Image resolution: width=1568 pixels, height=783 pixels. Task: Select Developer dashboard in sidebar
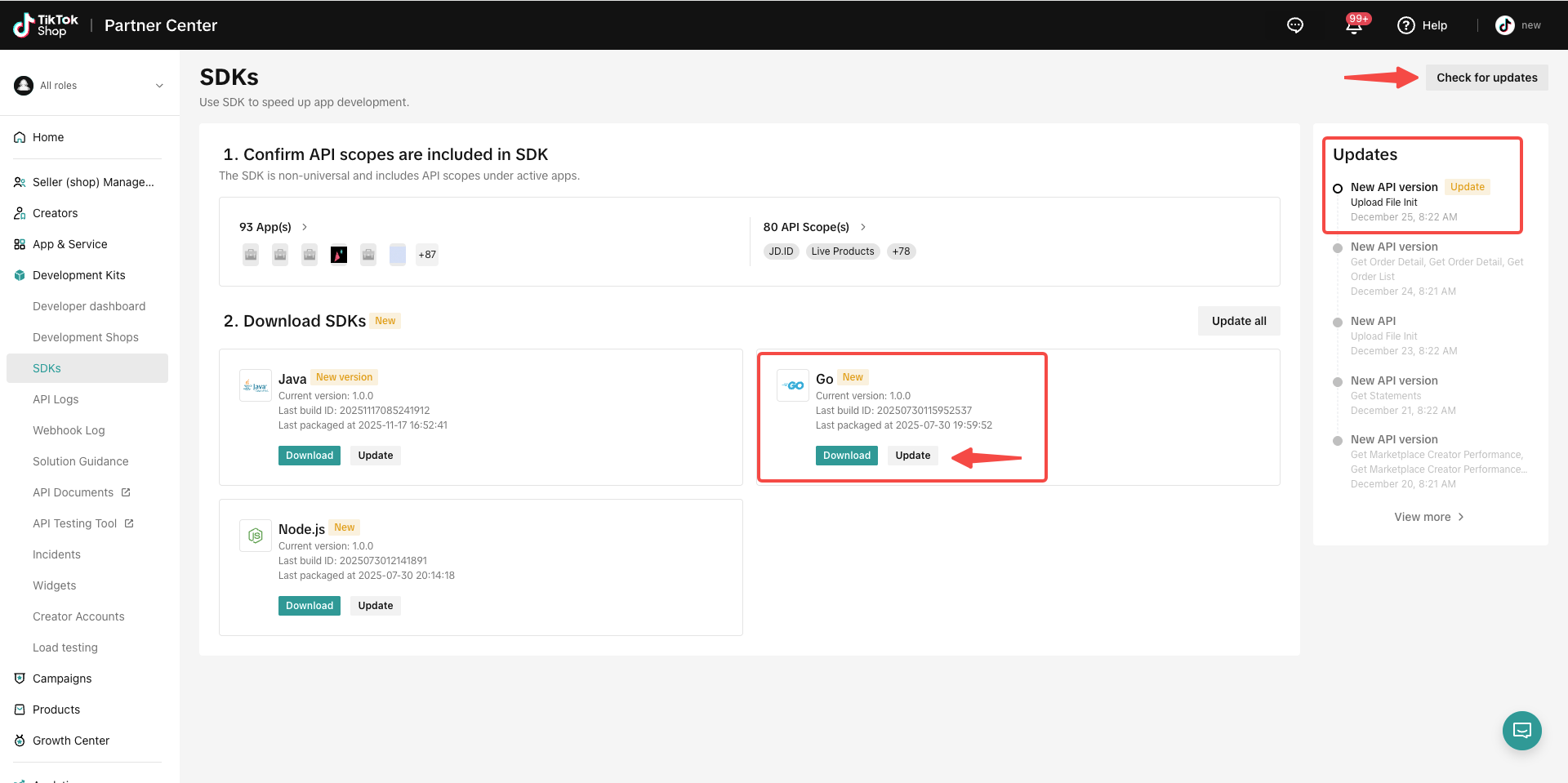[x=89, y=306]
